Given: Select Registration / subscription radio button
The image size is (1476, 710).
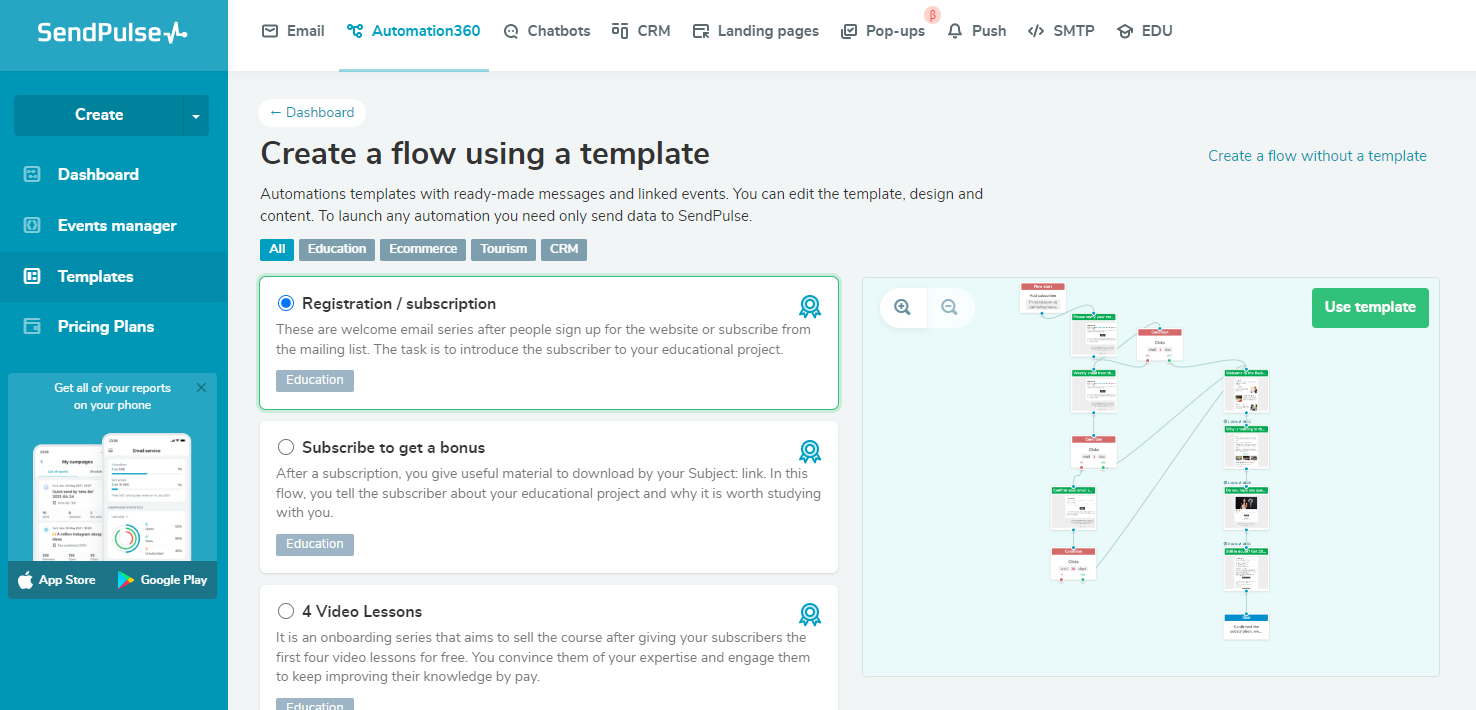Looking at the screenshot, I should (286, 303).
